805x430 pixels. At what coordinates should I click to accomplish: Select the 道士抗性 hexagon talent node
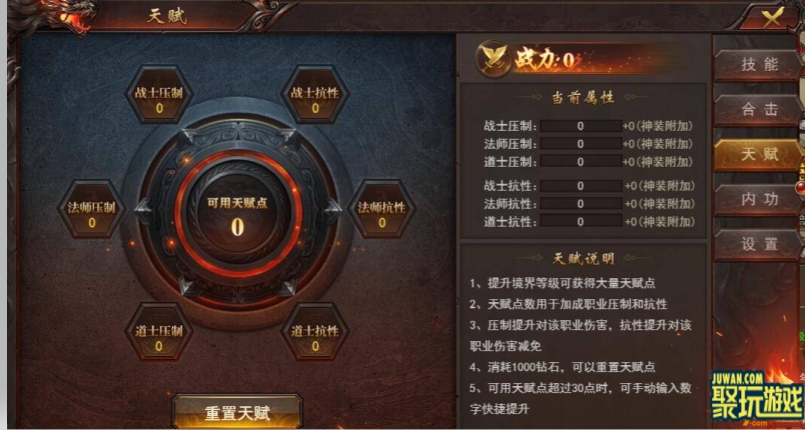(315, 331)
